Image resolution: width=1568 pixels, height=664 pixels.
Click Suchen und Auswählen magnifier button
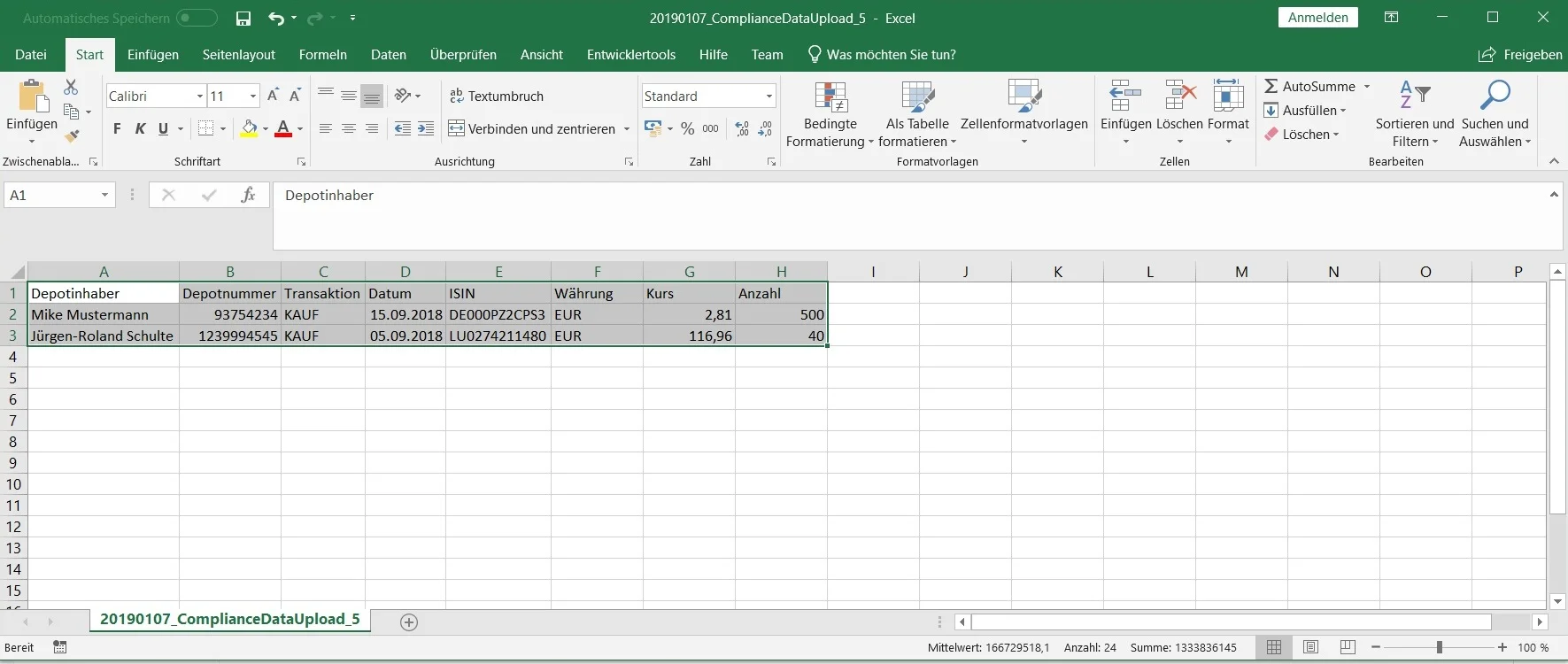click(1495, 113)
